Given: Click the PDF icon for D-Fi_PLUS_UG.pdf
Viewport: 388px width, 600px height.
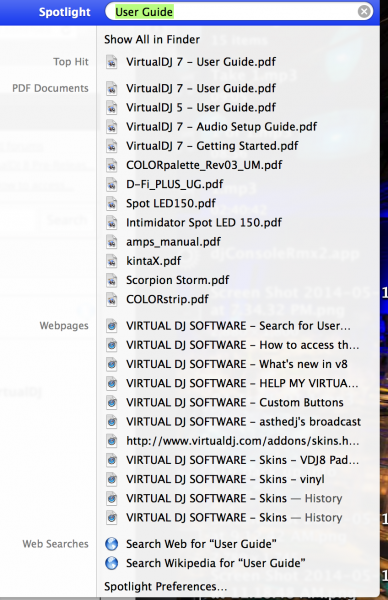Looking at the screenshot, I should (x=111, y=184).
